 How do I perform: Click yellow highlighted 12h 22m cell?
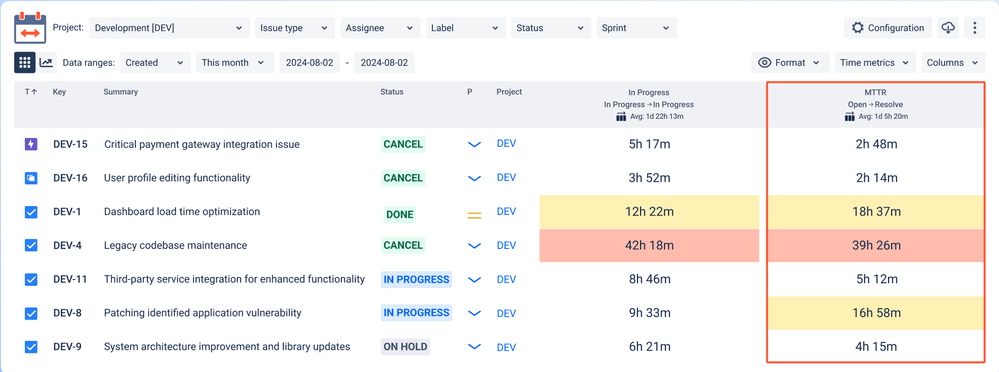649,212
